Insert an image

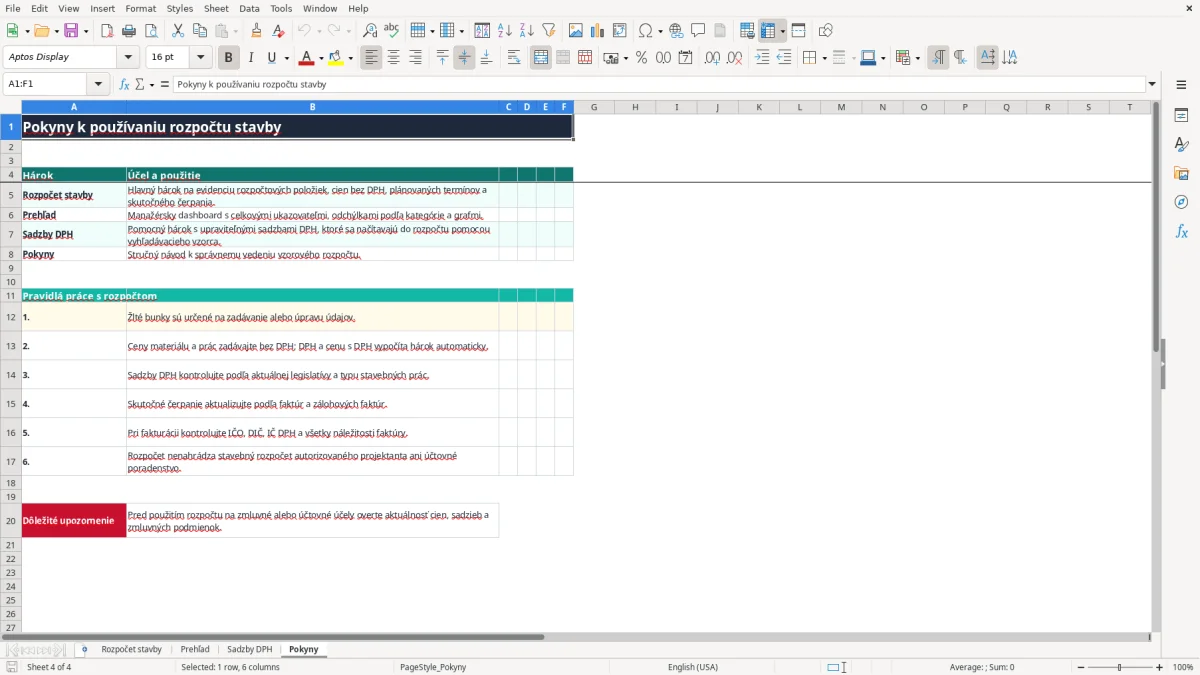[x=576, y=31]
